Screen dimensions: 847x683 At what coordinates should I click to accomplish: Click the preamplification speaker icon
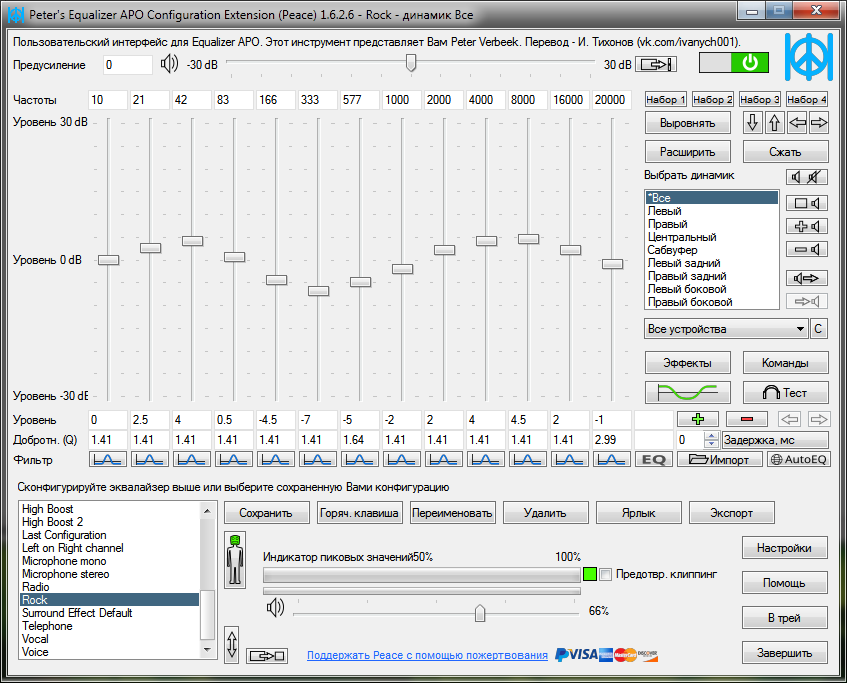169,64
